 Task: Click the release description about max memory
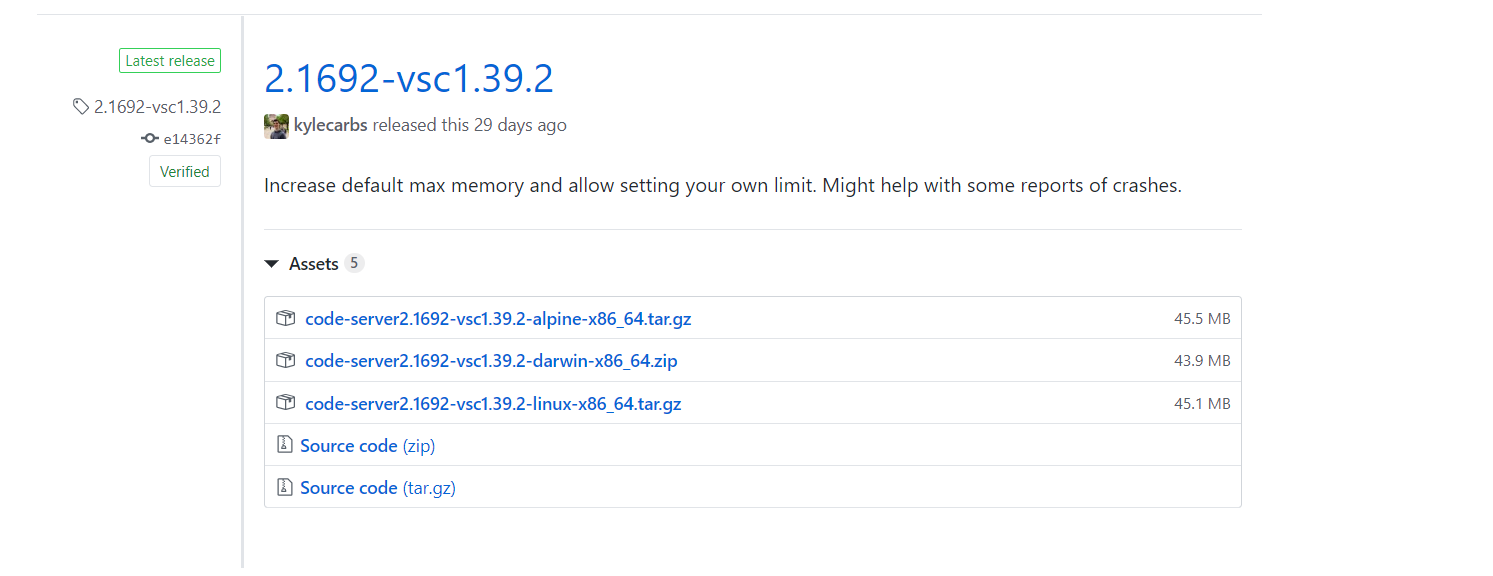click(x=723, y=186)
